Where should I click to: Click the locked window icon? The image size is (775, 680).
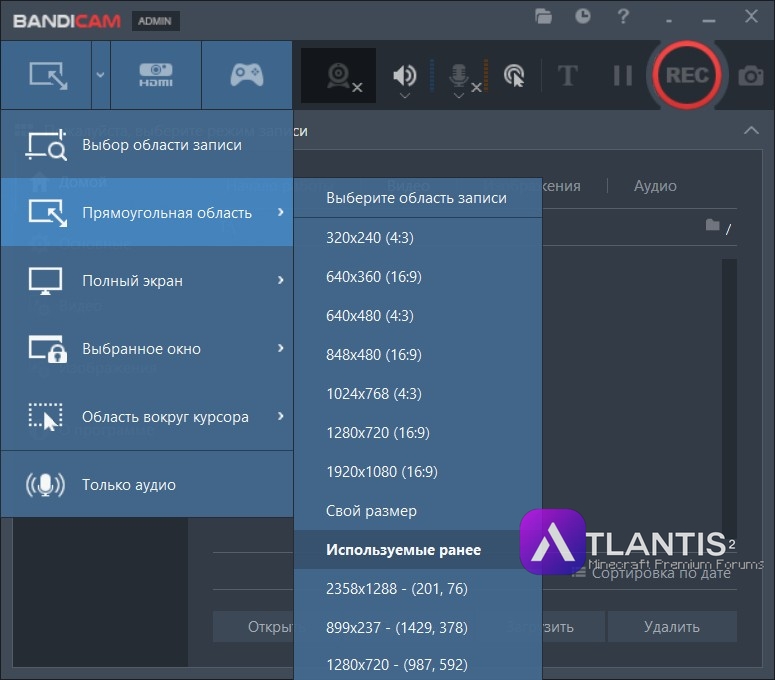[x=47, y=349]
